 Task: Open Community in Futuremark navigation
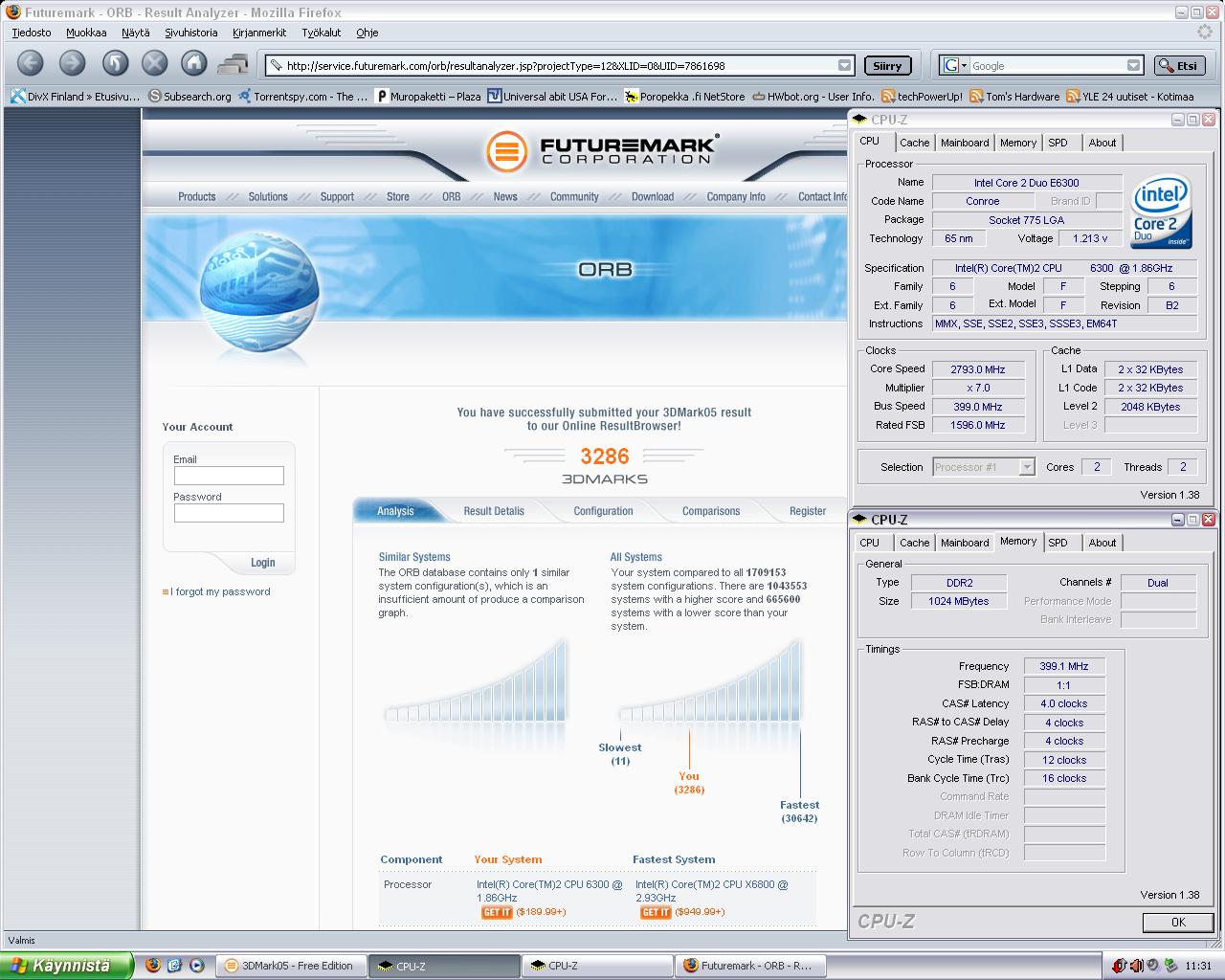tap(574, 196)
